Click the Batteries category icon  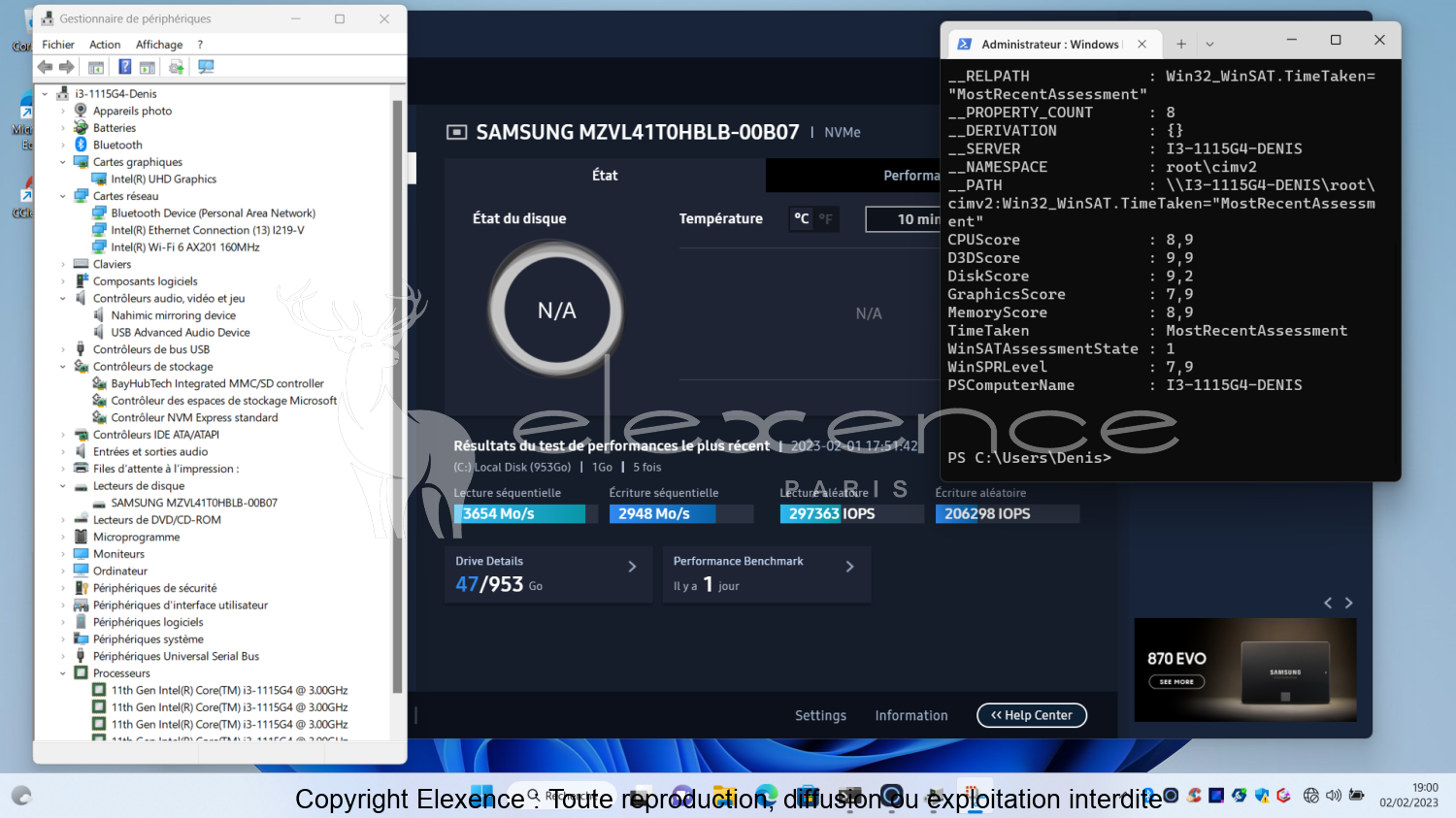point(82,128)
